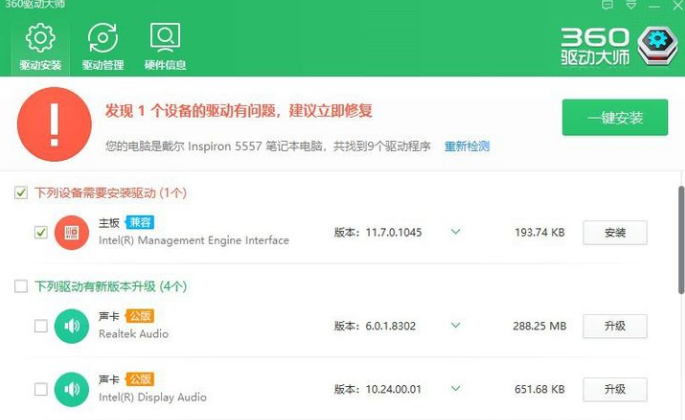Click the Intel Display Audio speaker icon

tap(72, 389)
